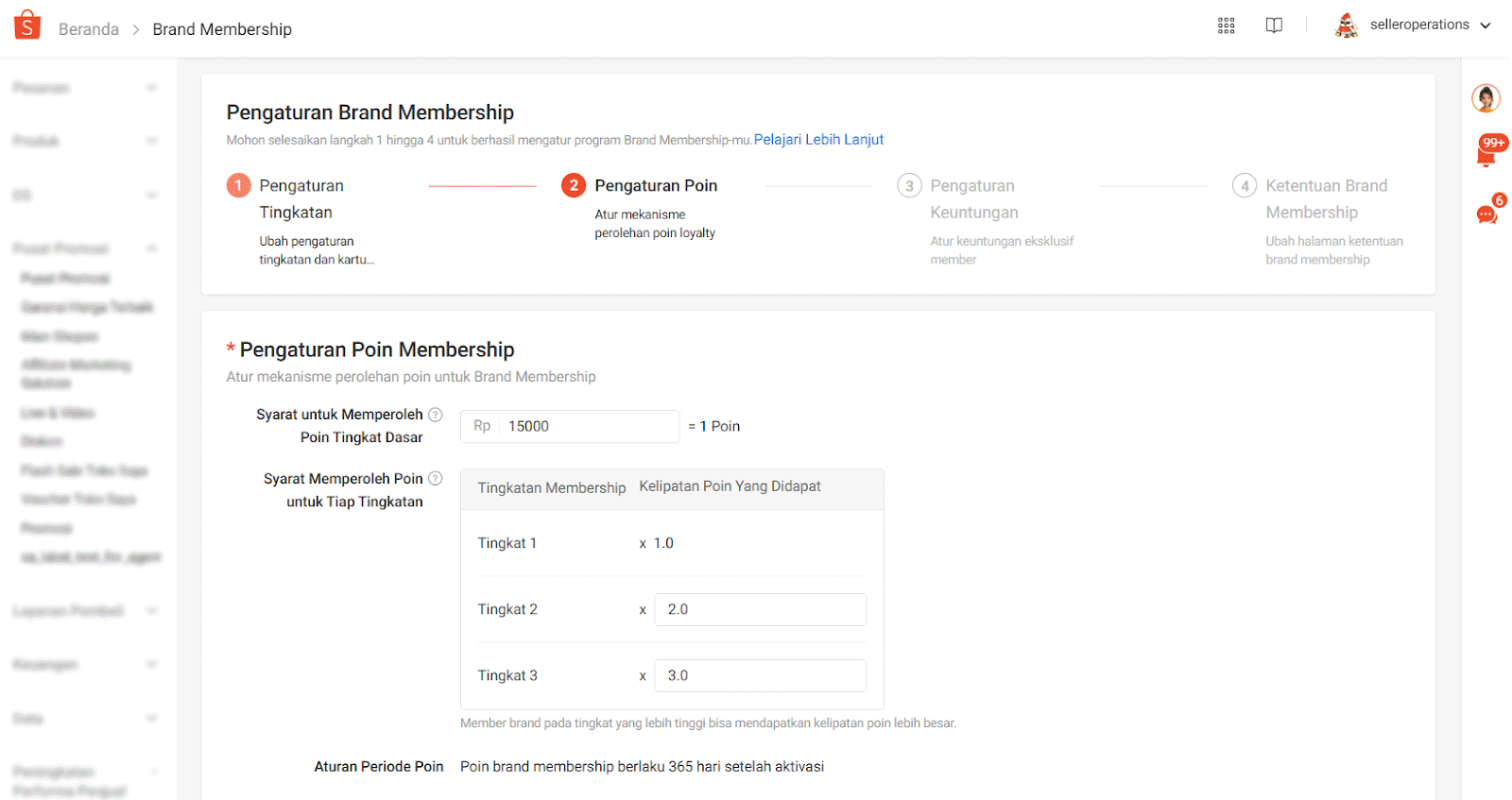Image resolution: width=1512 pixels, height=800 pixels.
Task: Click the Aturan Periode Poin label
Action: point(379,767)
